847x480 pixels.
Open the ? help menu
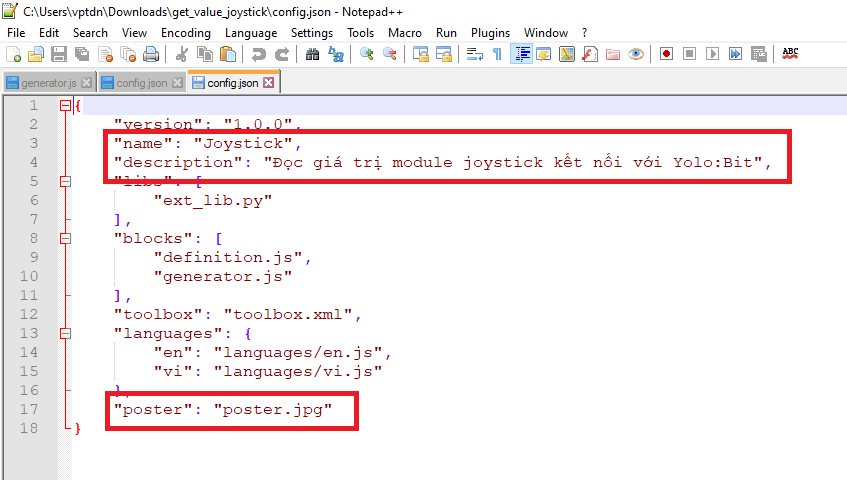[584, 33]
